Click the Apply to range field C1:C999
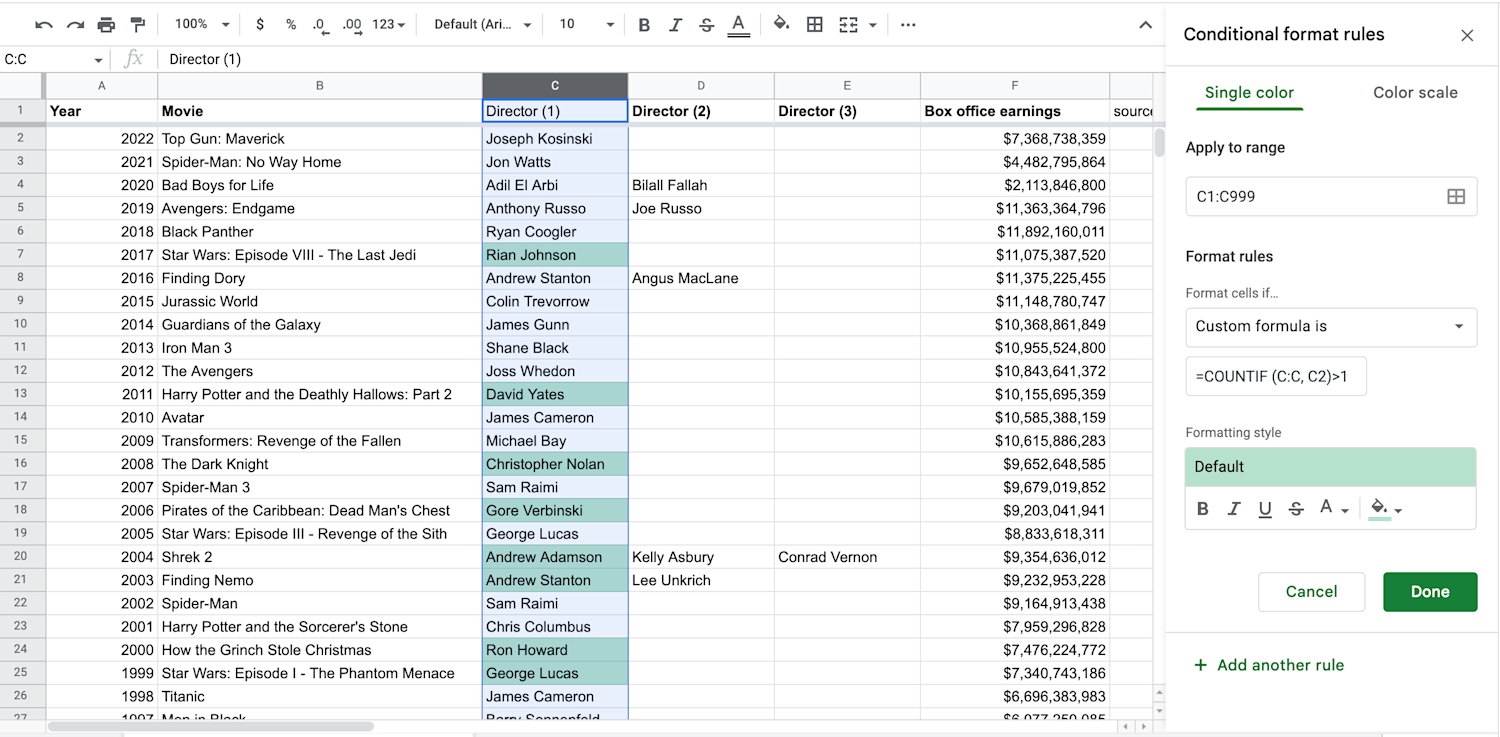The height and width of the screenshot is (737, 1500). point(1331,197)
